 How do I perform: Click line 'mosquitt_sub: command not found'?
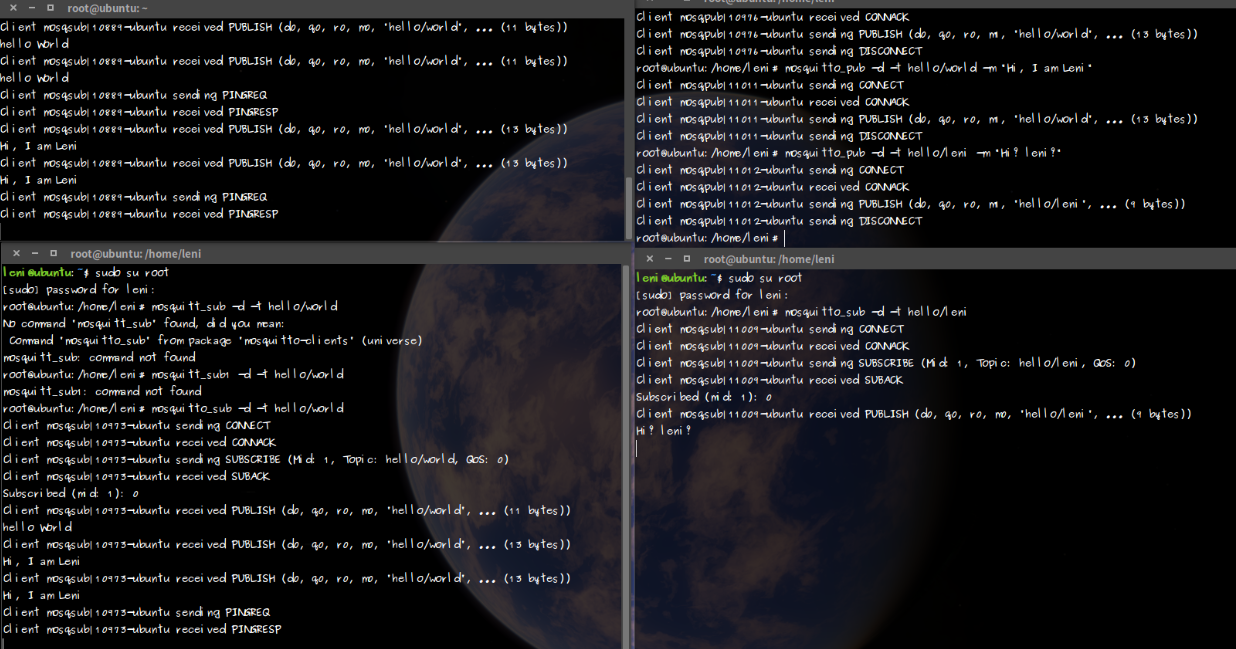point(99,357)
